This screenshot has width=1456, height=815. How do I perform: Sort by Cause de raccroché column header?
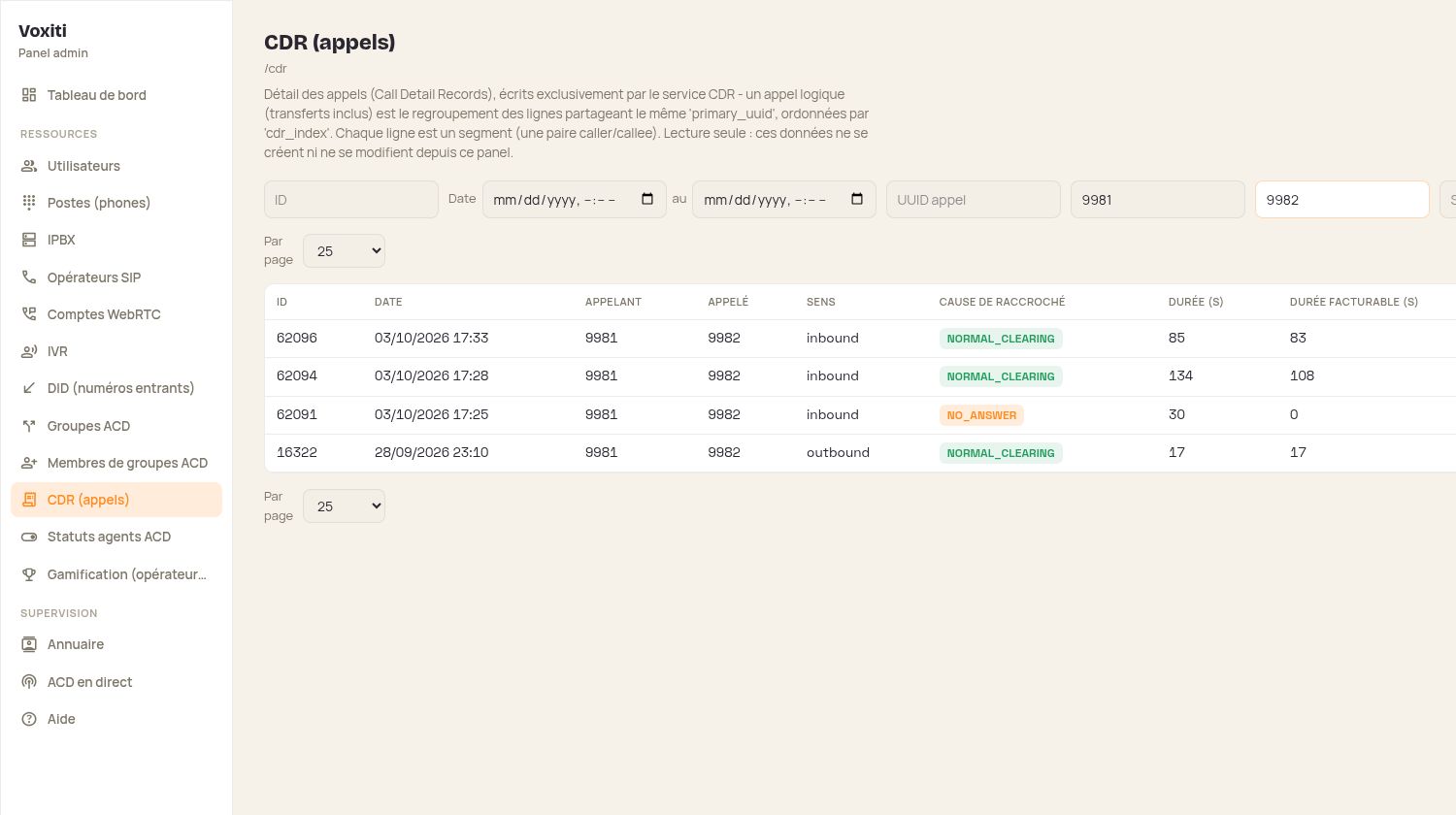[1002, 302]
